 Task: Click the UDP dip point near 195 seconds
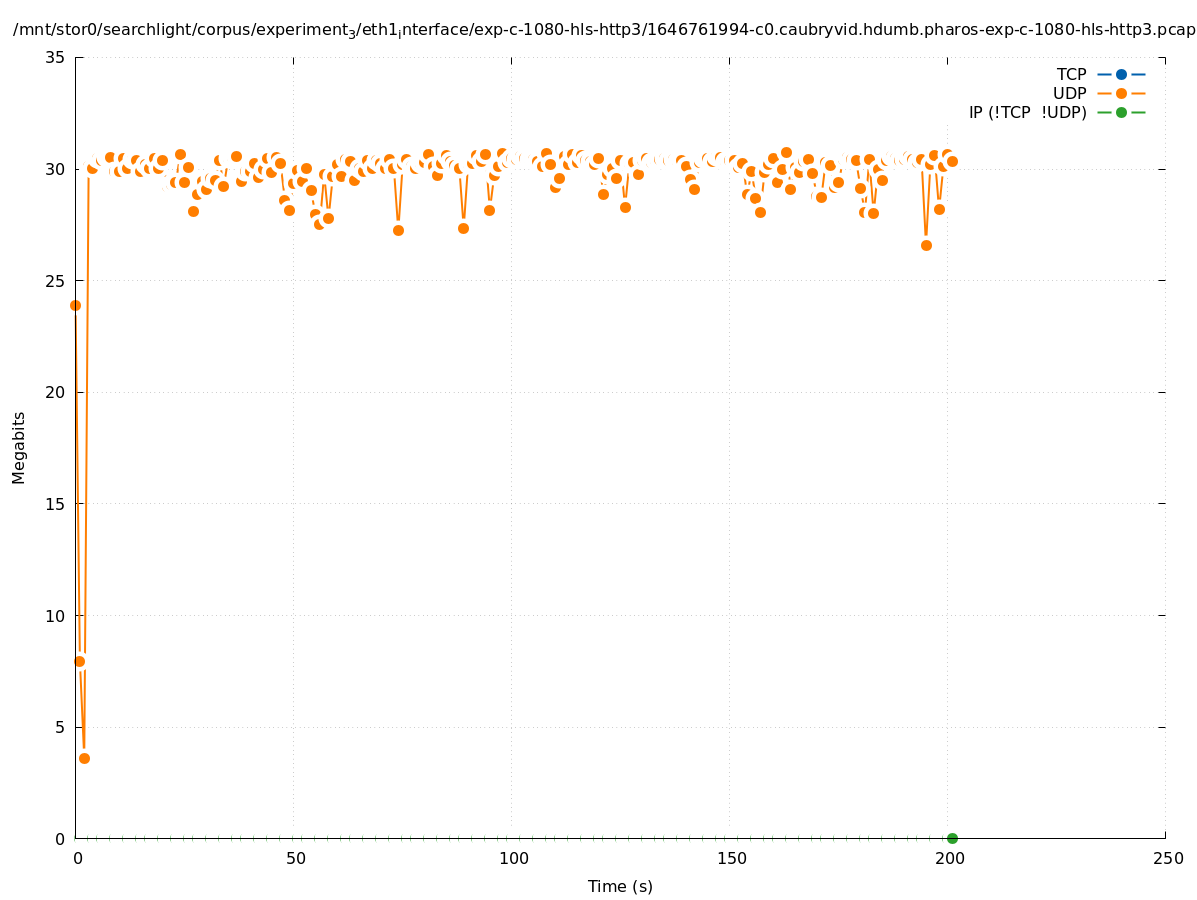tap(926, 245)
